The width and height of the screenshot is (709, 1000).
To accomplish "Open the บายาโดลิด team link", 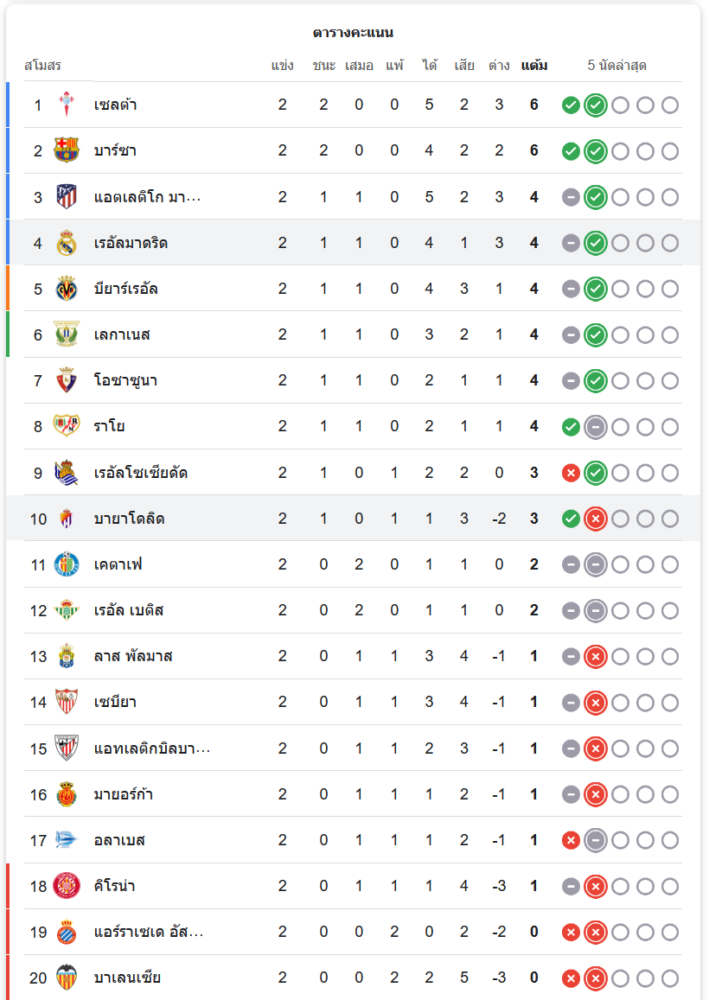I will 129,519.
